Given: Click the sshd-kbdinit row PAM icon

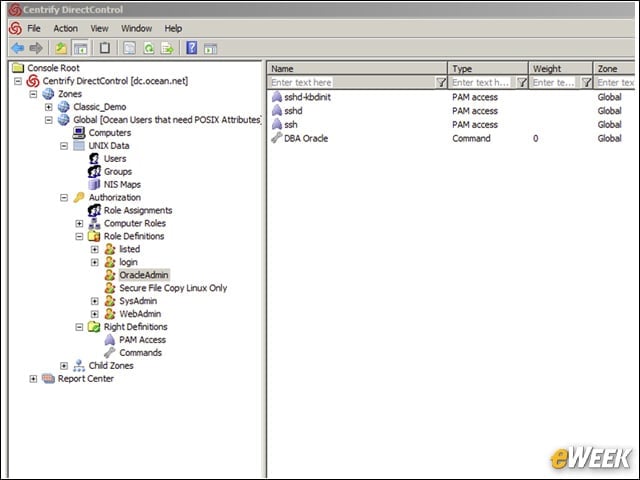Looking at the screenshot, I should pyautogui.click(x=277, y=97).
